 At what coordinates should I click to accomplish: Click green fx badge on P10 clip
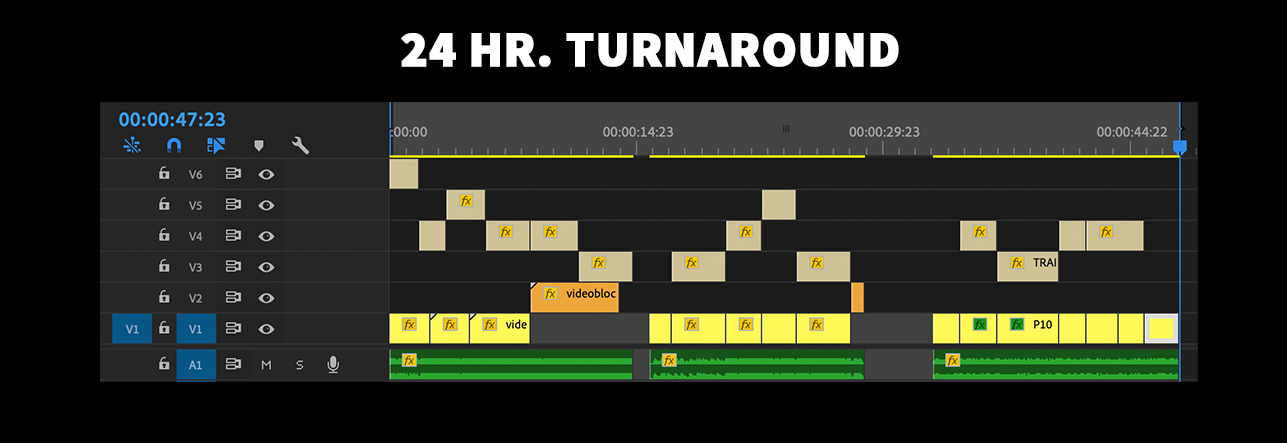coord(1017,324)
